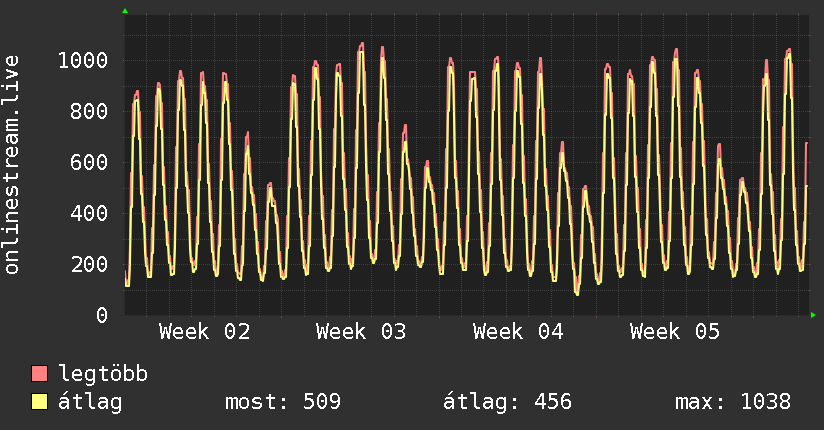The width and height of the screenshot is (824, 430).
Task: Click the yellow átlag legend swatch
Action: [x=40, y=402]
